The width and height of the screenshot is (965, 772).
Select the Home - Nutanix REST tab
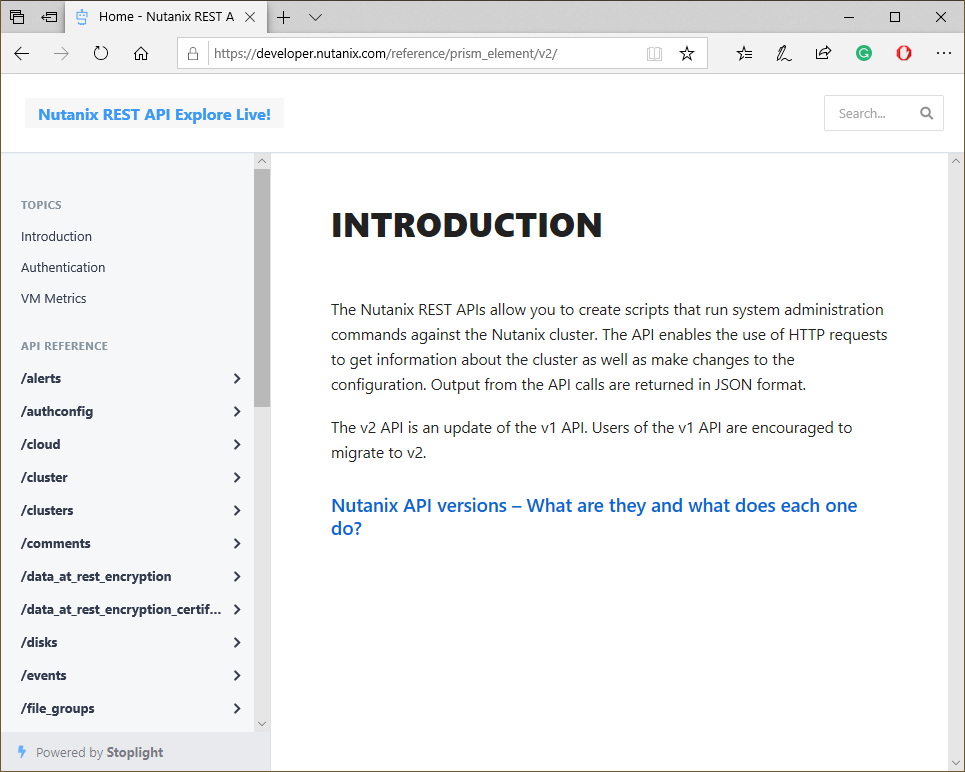[166, 17]
